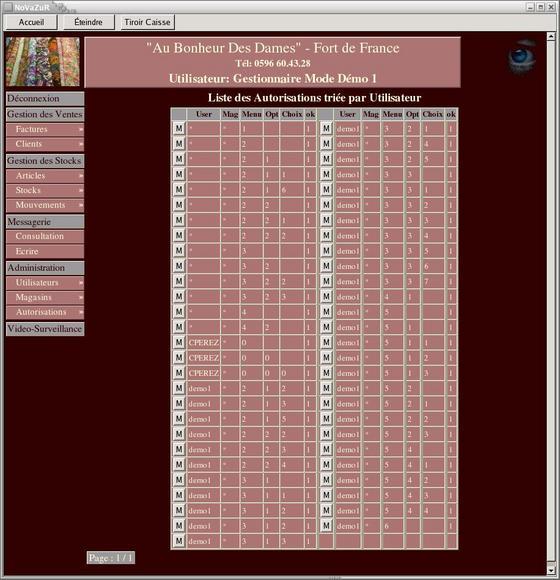Click M for demo1 row menu 5 opt 4 choix 4
This screenshot has width=560, height=580.
pyautogui.click(x=326, y=510)
